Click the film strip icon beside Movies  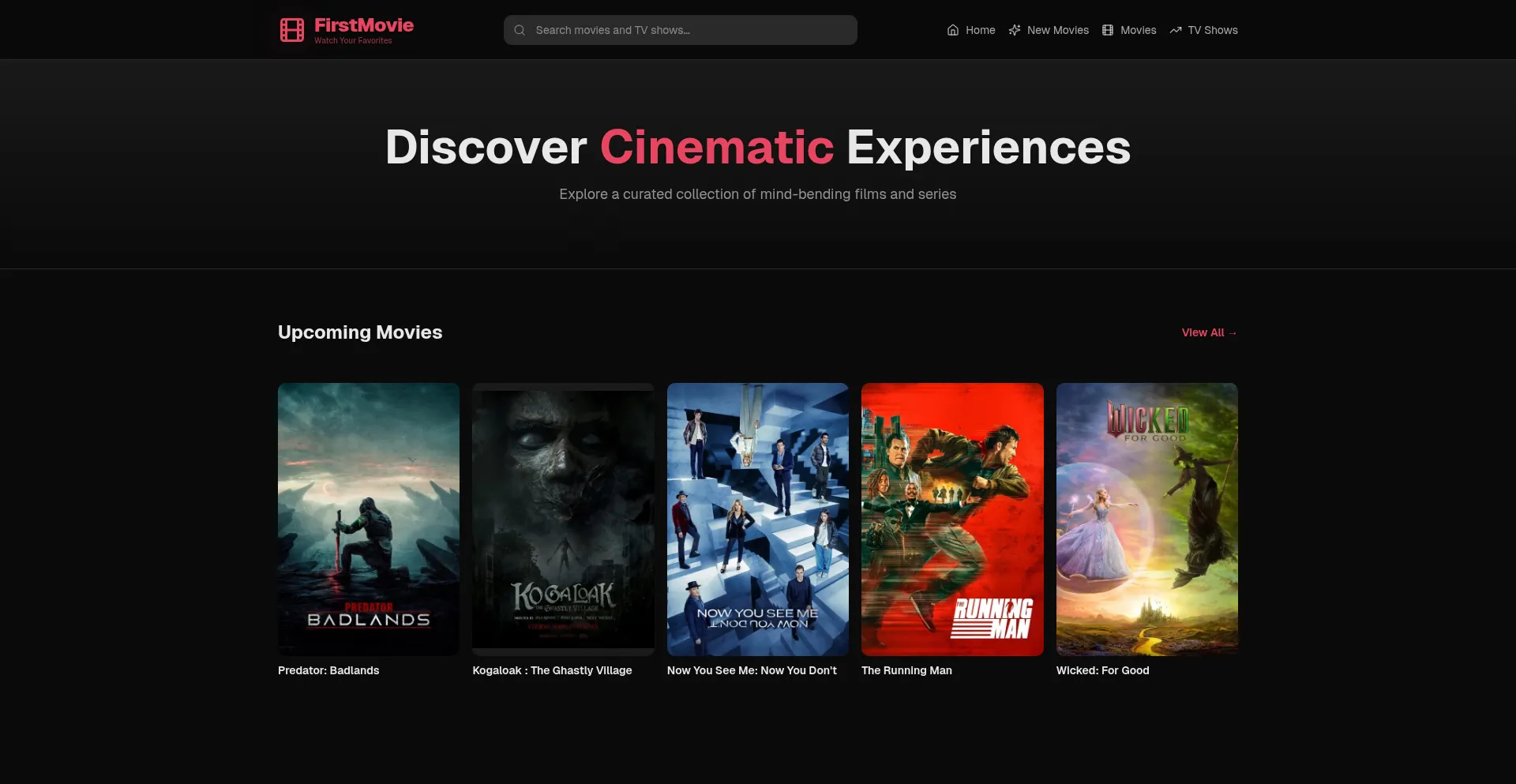pyautogui.click(x=1108, y=30)
